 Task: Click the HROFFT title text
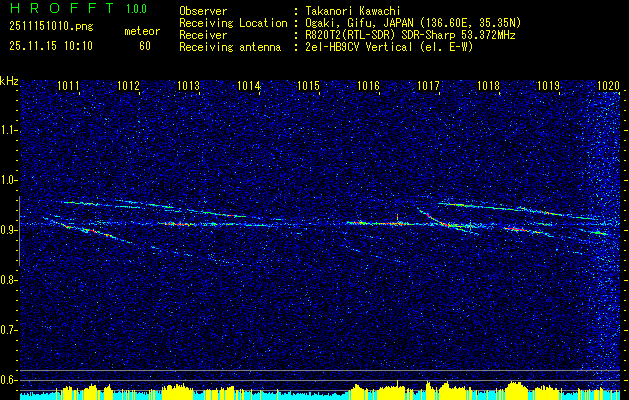tap(62, 8)
